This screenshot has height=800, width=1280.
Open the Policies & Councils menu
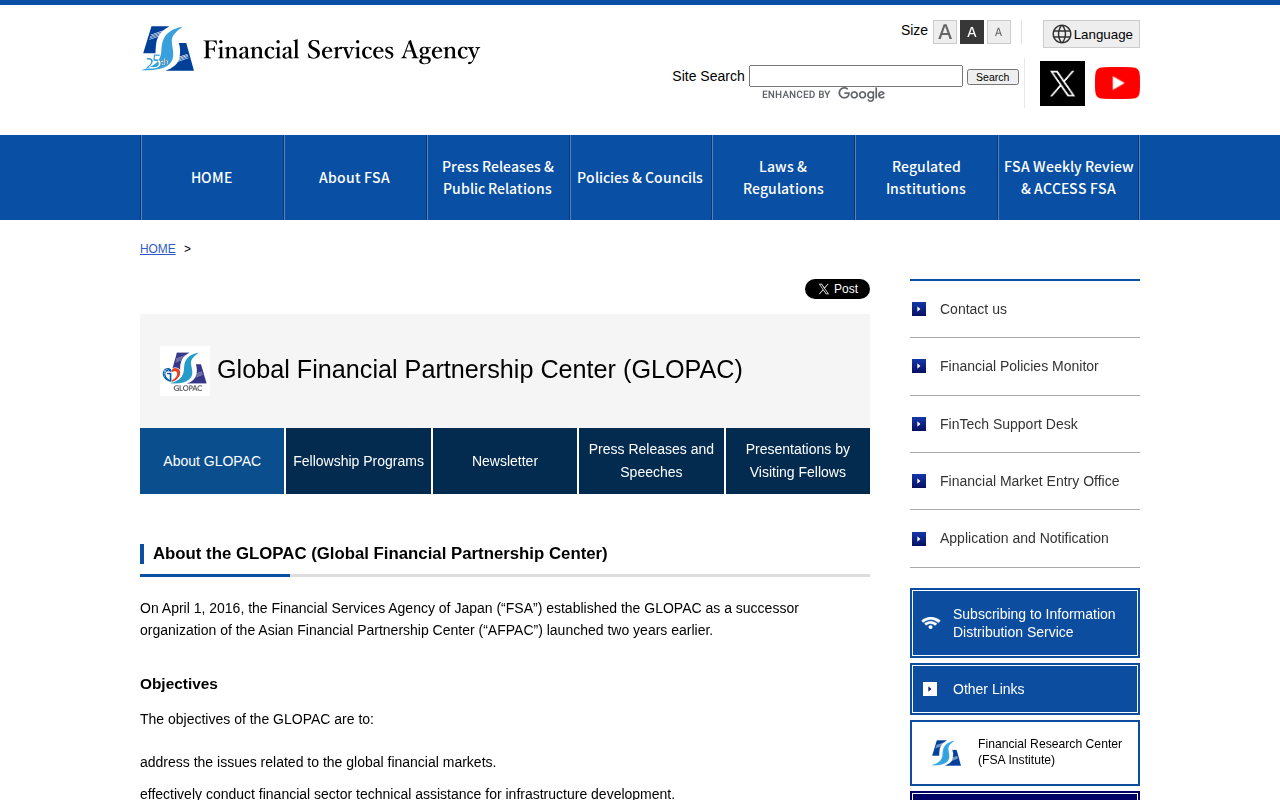coord(640,178)
